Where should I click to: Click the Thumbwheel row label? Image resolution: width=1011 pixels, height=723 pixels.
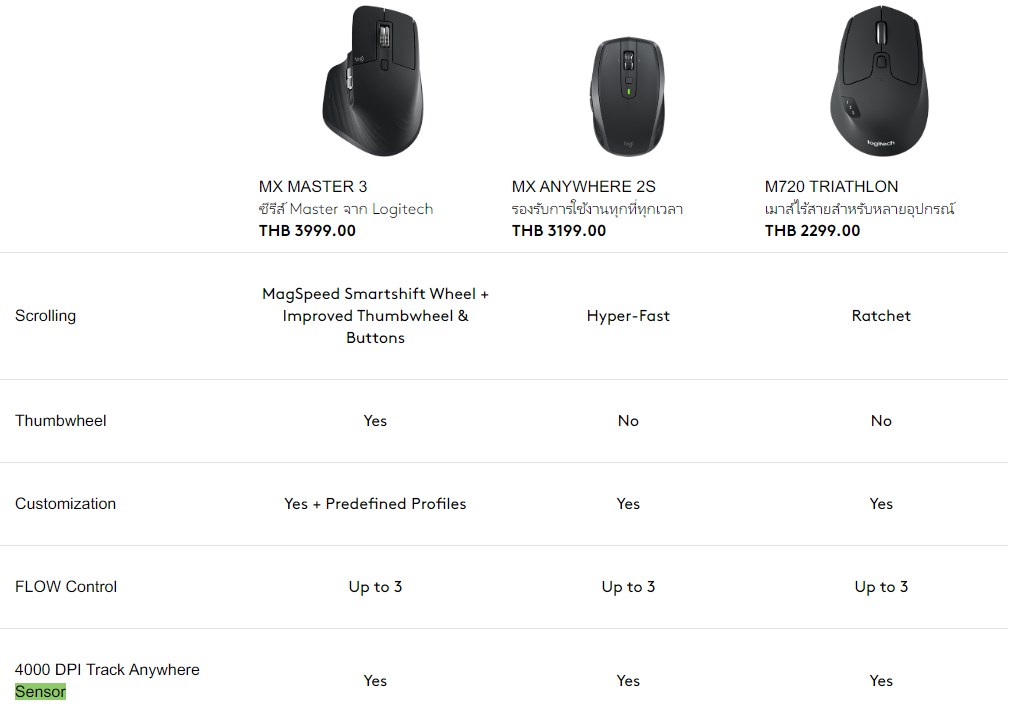pos(60,420)
